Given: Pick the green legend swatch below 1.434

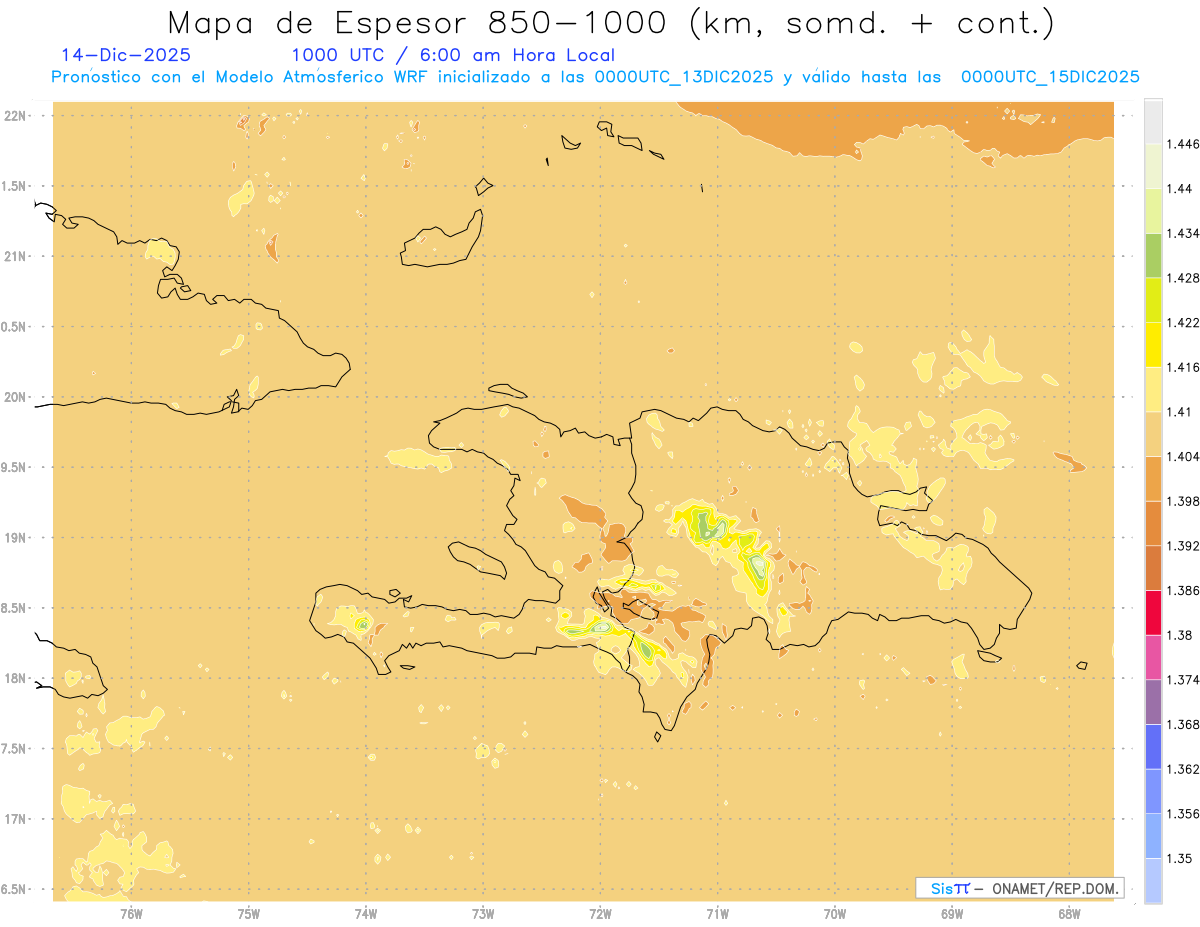Looking at the screenshot, I should pyautogui.click(x=1153, y=255).
